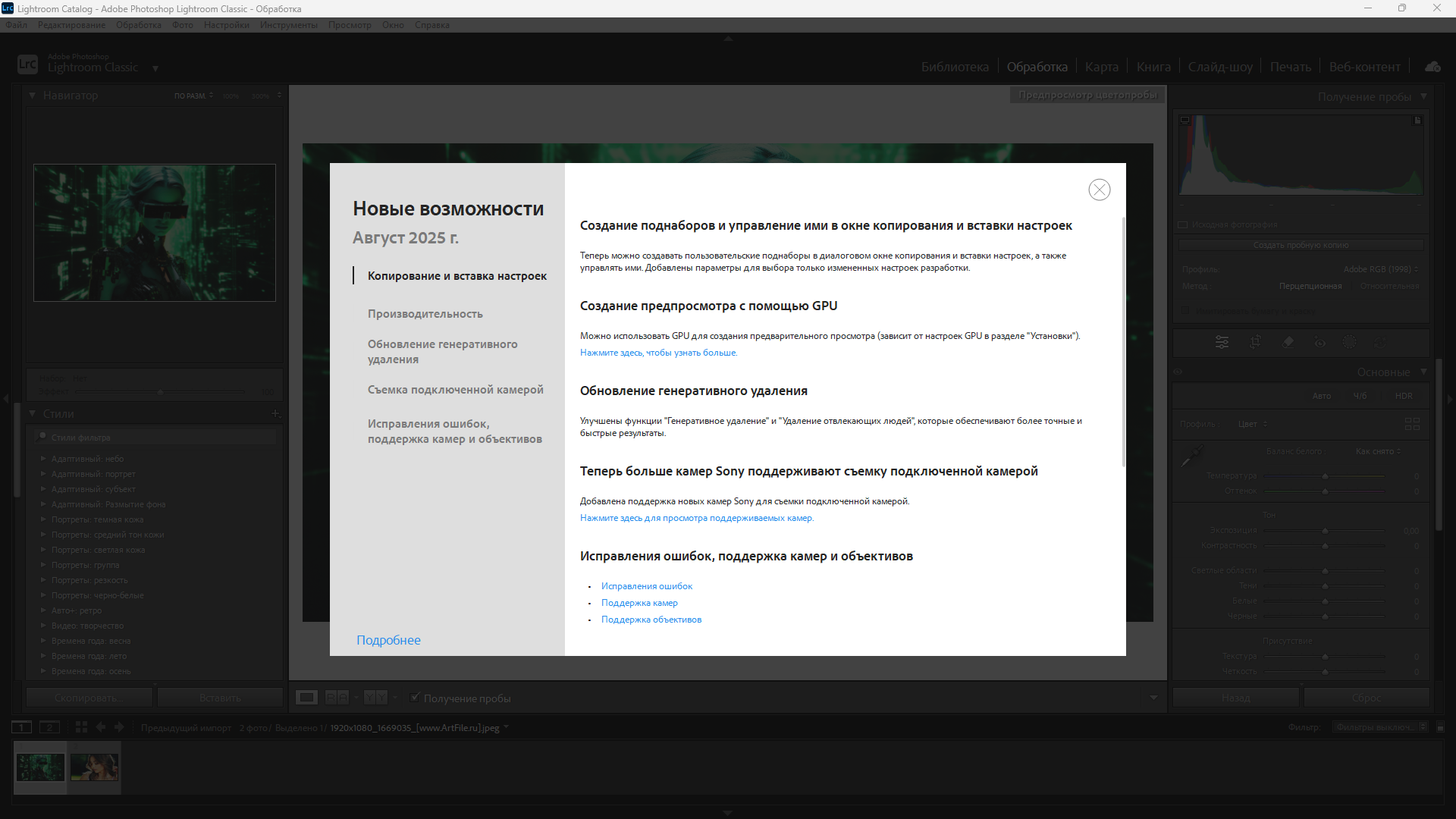This screenshot has height=819, width=1456.
Task: Select the Red Eye correction icon
Action: (1320, 343)
